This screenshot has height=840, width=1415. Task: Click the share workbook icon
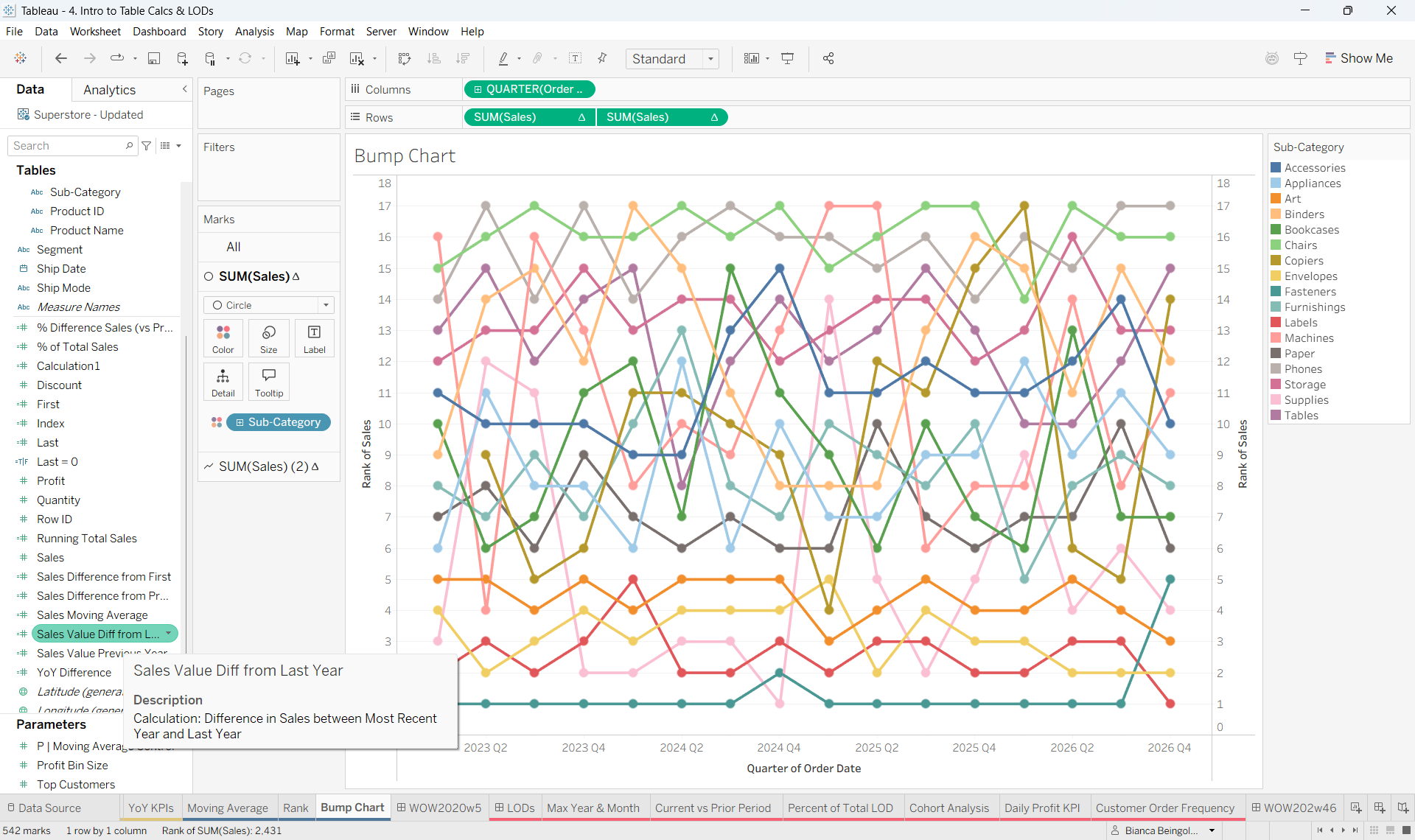pyautogui.click(x=828, y=58)
